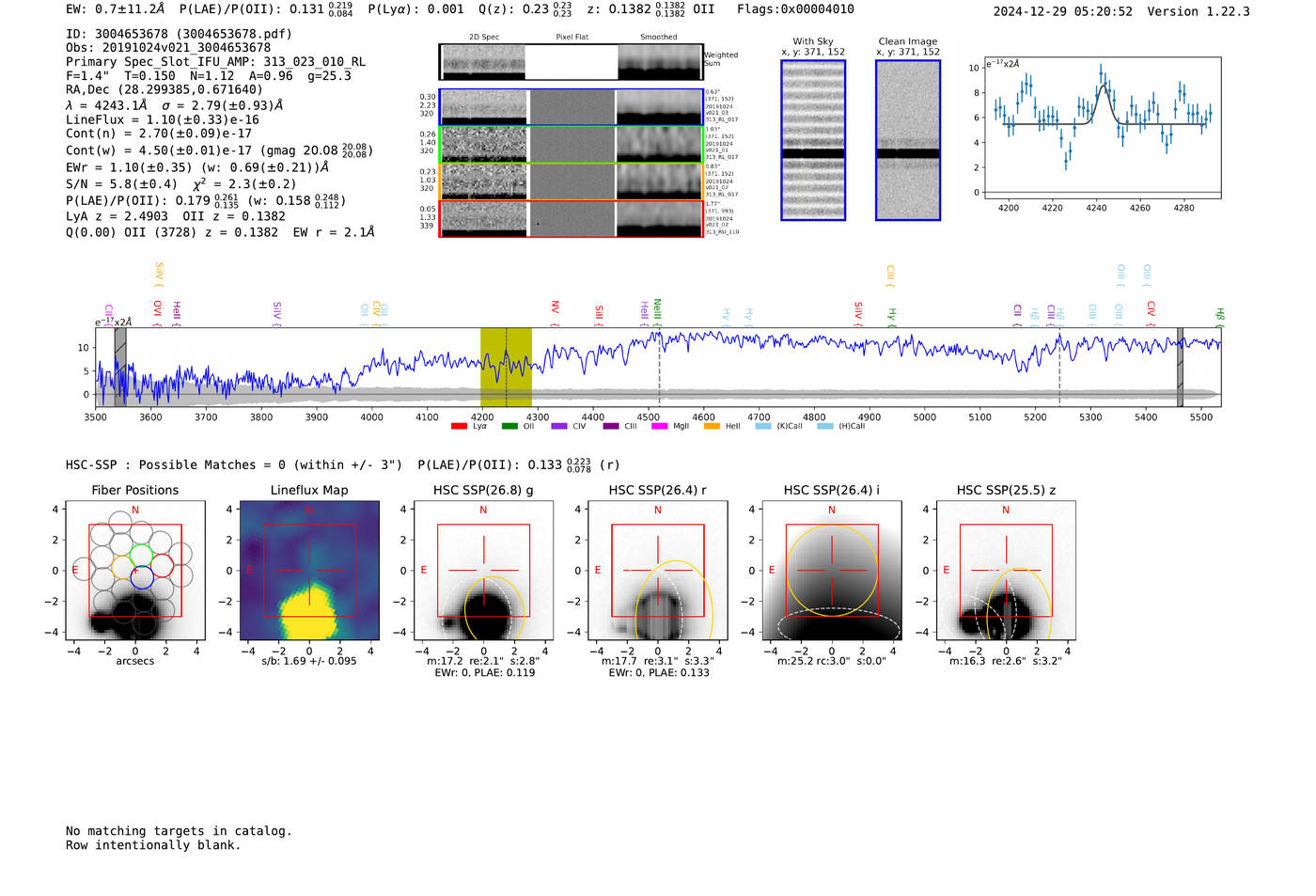Click the Row intentionally blank text
This screenshot has width=1316, height=896.
click(x=153, y=845)
